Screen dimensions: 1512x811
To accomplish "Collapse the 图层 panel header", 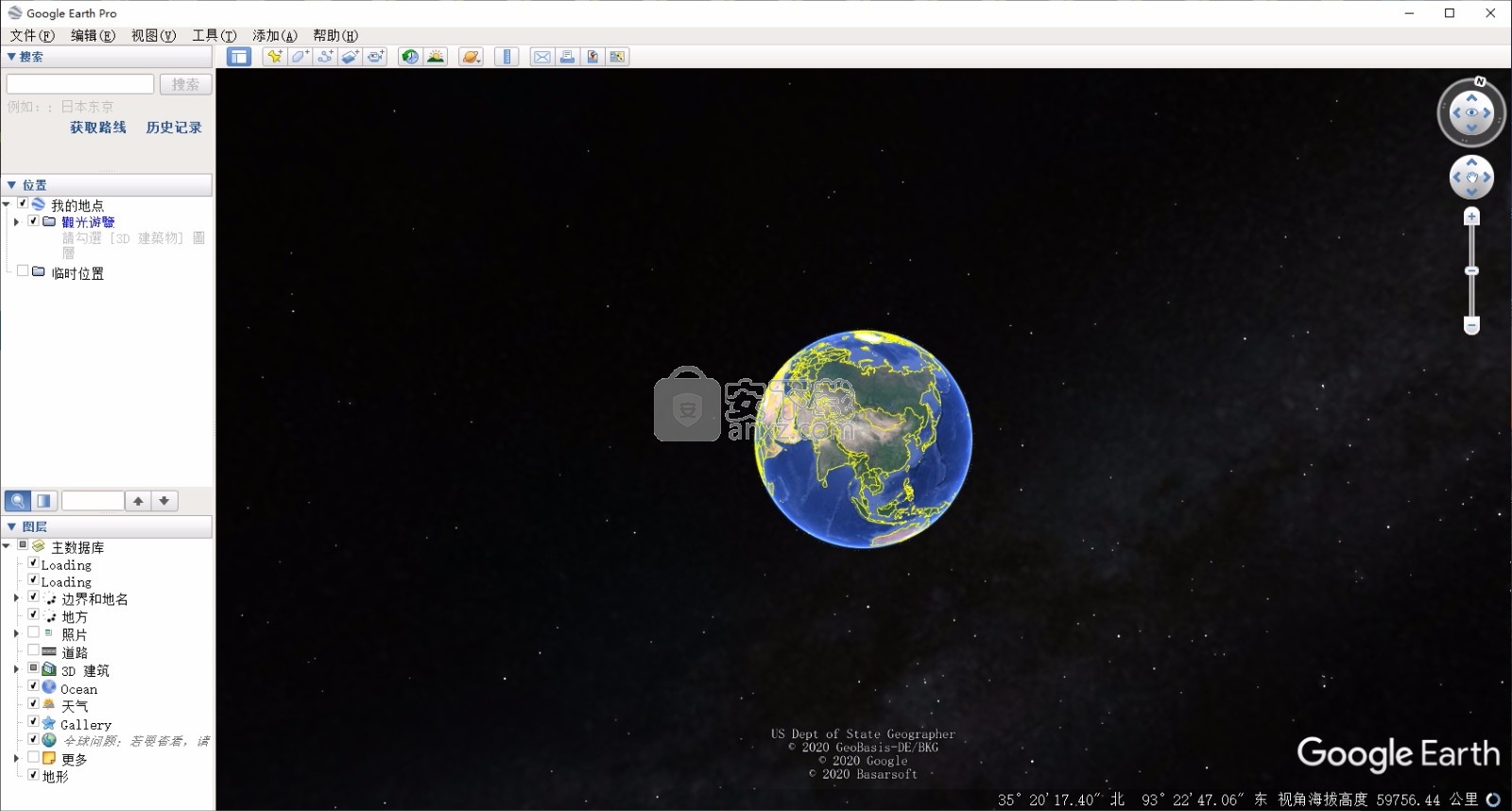I will click(x=107, y=526).
